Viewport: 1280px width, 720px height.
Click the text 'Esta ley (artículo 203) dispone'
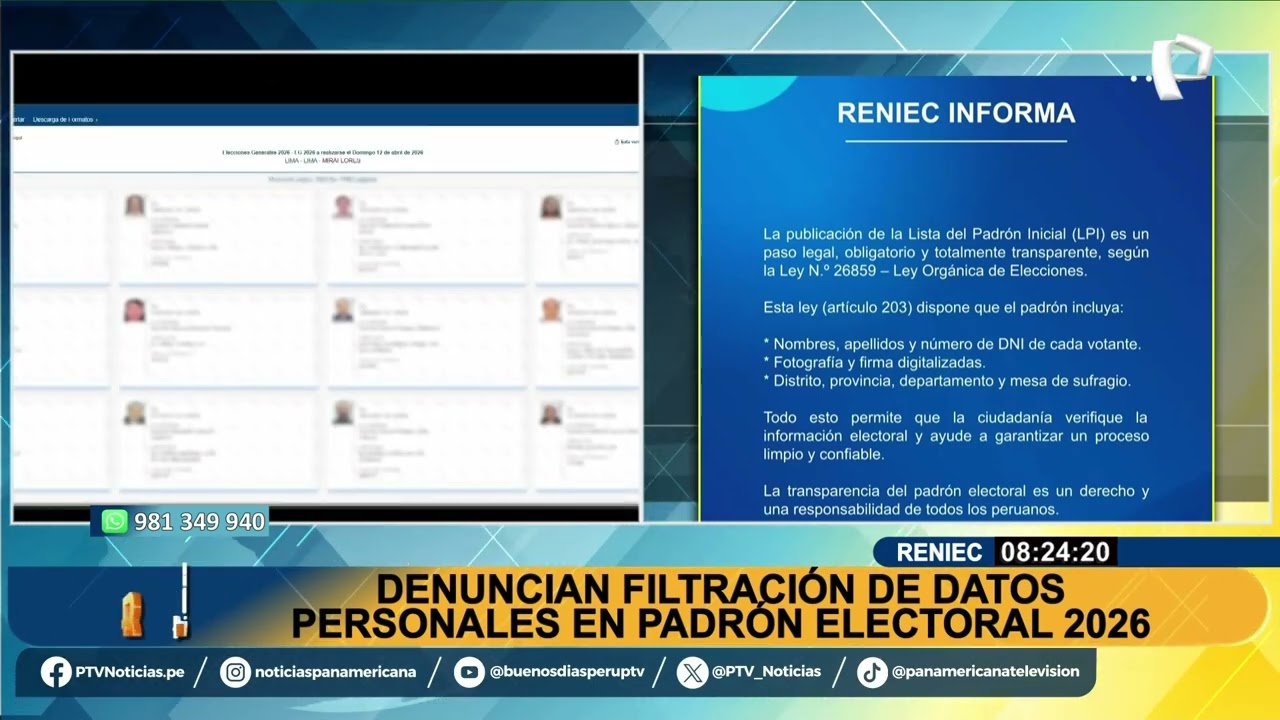873,307
